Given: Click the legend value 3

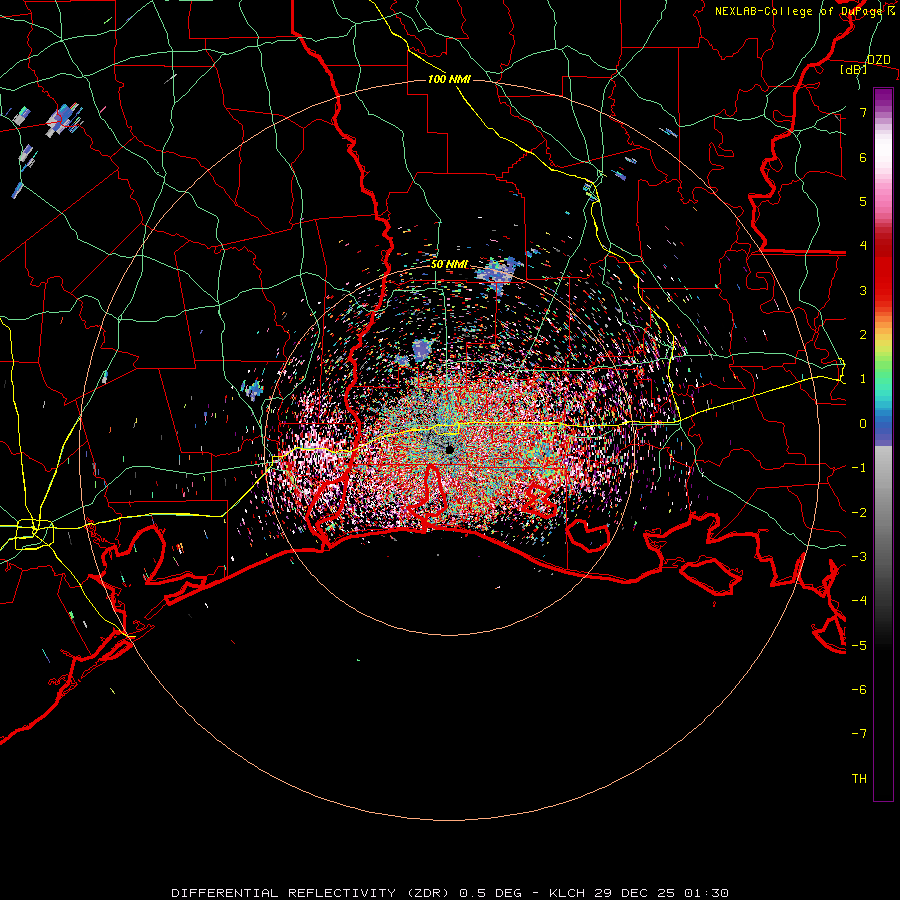Looking at the screenshot, I should click(x=863, y=290).
